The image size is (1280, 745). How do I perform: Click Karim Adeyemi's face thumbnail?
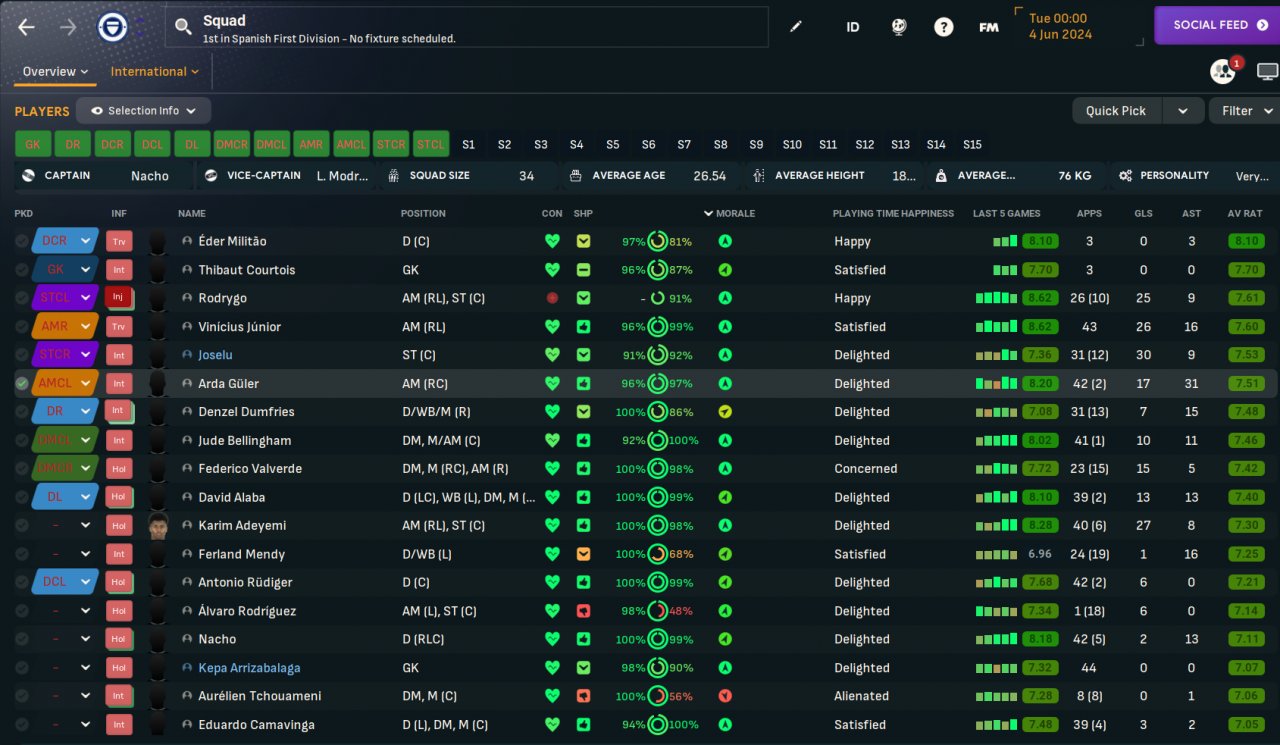[158, 526]
